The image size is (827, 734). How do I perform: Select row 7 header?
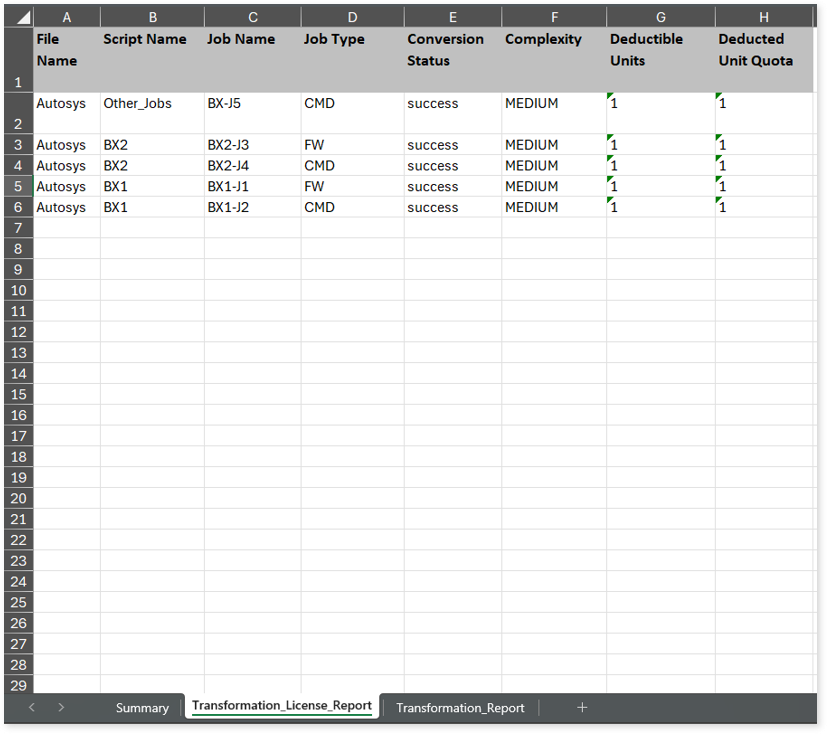point(18,228)
